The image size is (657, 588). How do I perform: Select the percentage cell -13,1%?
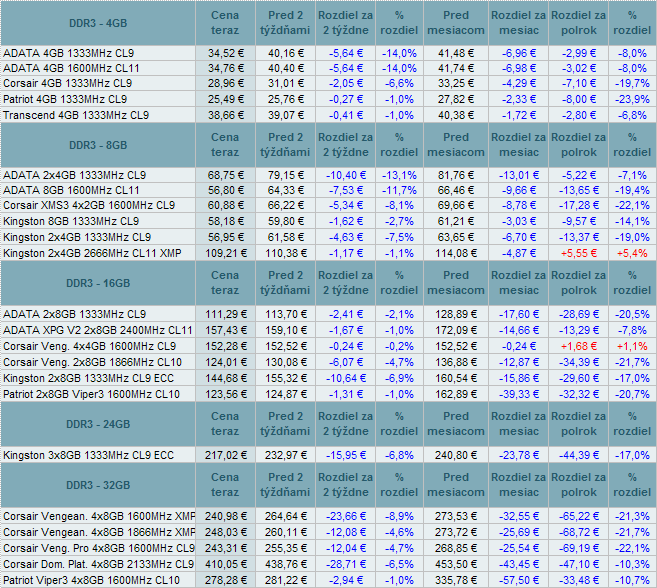pos(399,175)
